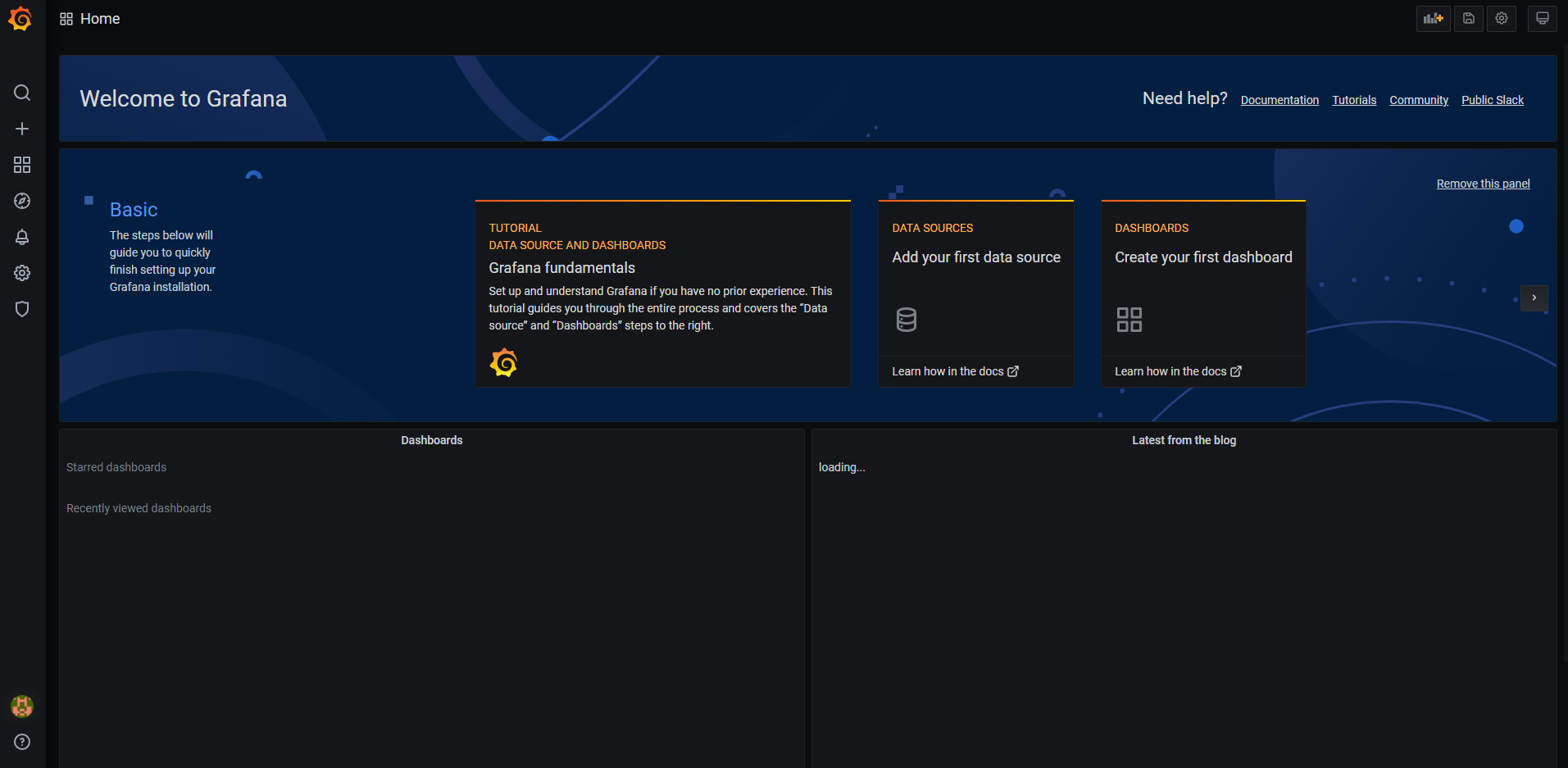This screenshot has width=1568, height=768.
Task: Click the Recently viewed dashboards heading
Action: point(139,508)
